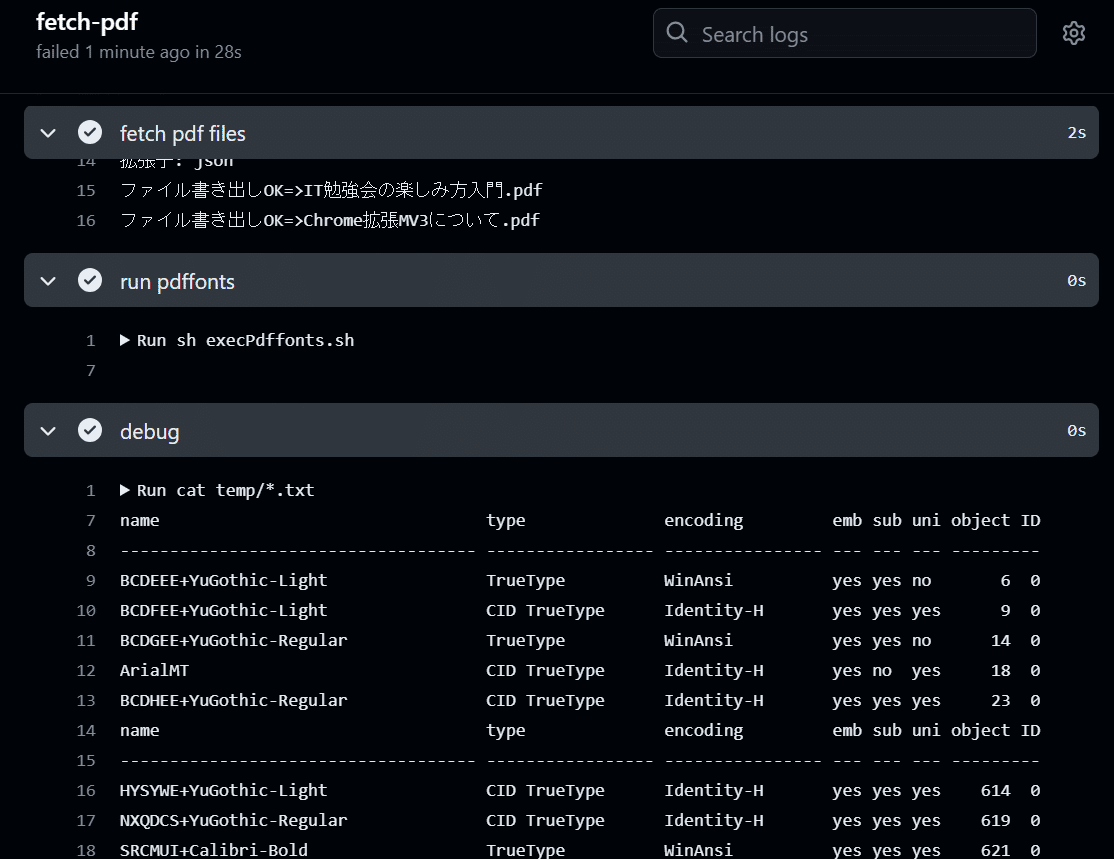Click the 2s duration of fetch pdf files
The width and height of the screenshot is (1114, 859).
pos(1076,133)
